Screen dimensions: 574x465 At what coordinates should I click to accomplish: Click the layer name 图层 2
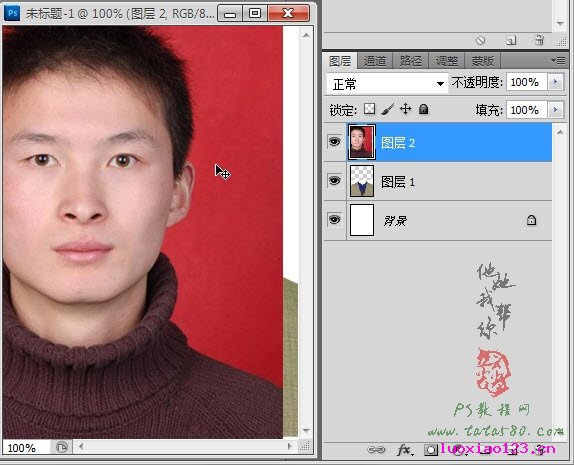click(398, 143)
